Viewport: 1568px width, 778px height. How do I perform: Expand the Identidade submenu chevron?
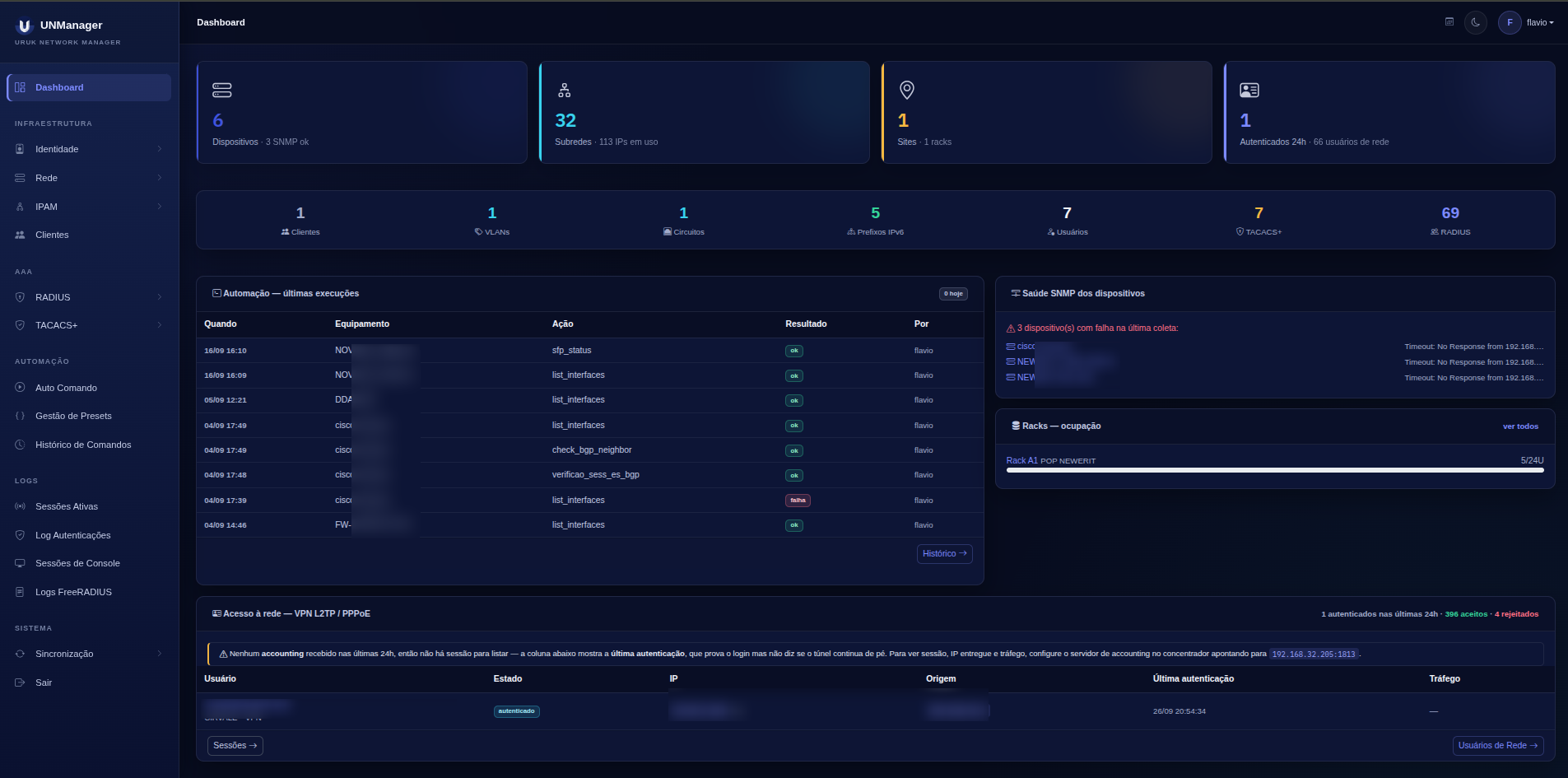[160, 149]
